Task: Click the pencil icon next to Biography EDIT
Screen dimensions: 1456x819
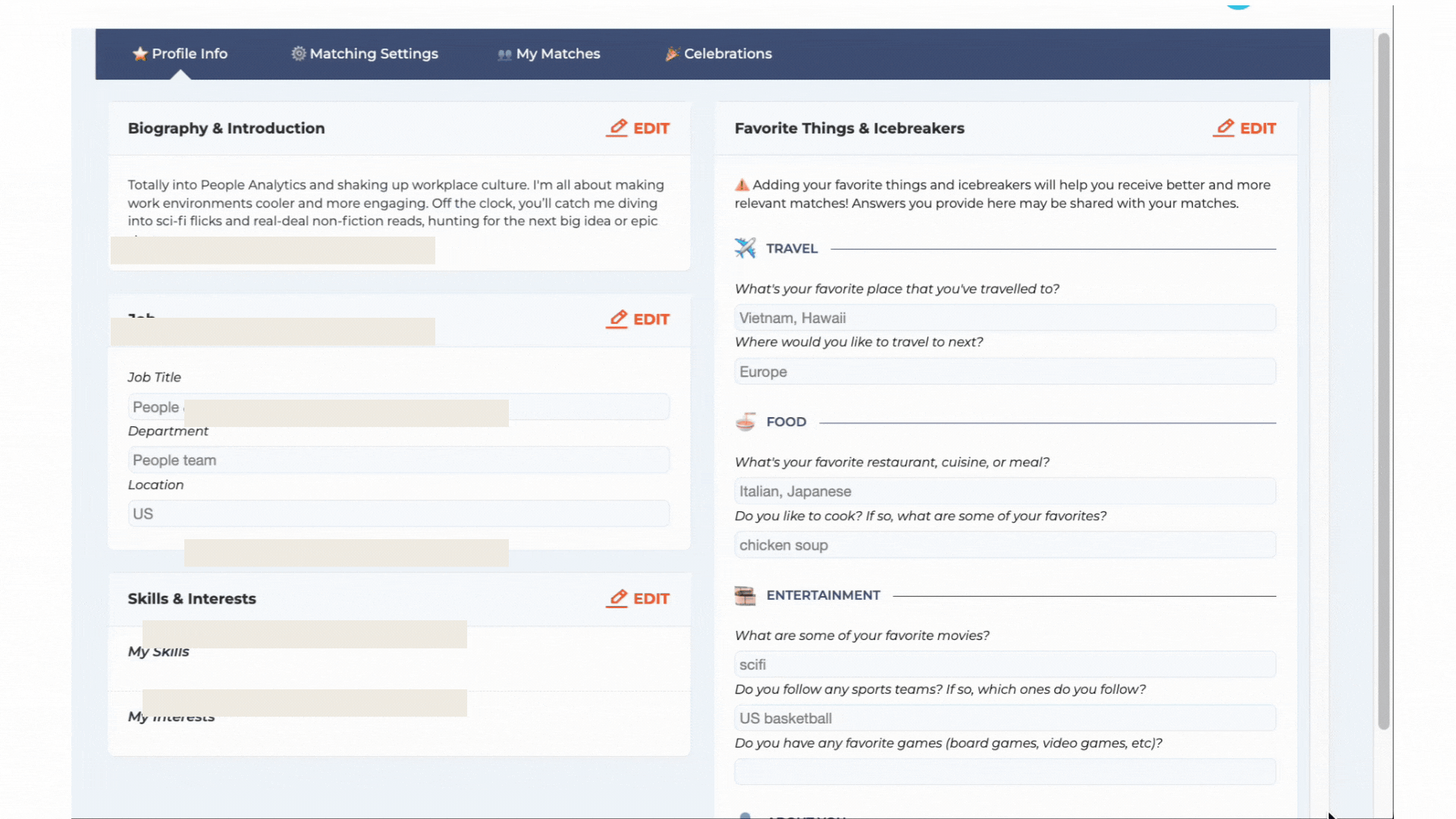Action: click(x=617, y=127)
